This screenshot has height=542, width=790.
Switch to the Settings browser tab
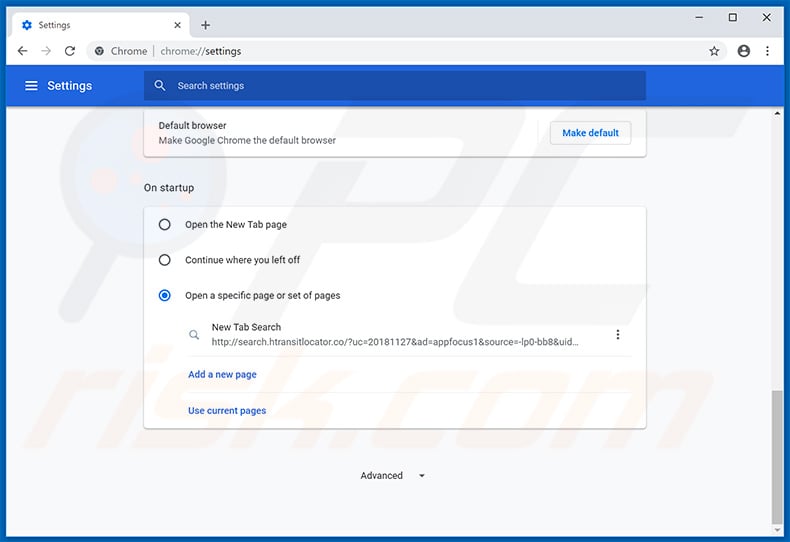(101, 25)
